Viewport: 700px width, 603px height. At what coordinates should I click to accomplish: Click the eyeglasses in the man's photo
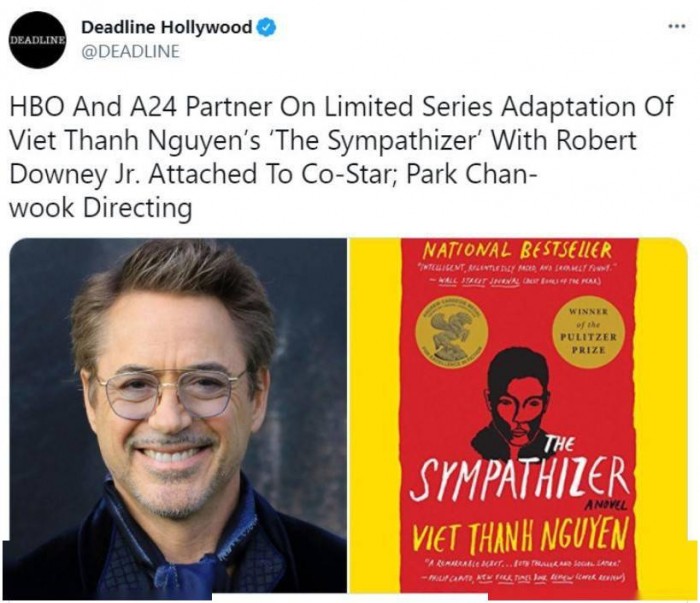point(171,392)
